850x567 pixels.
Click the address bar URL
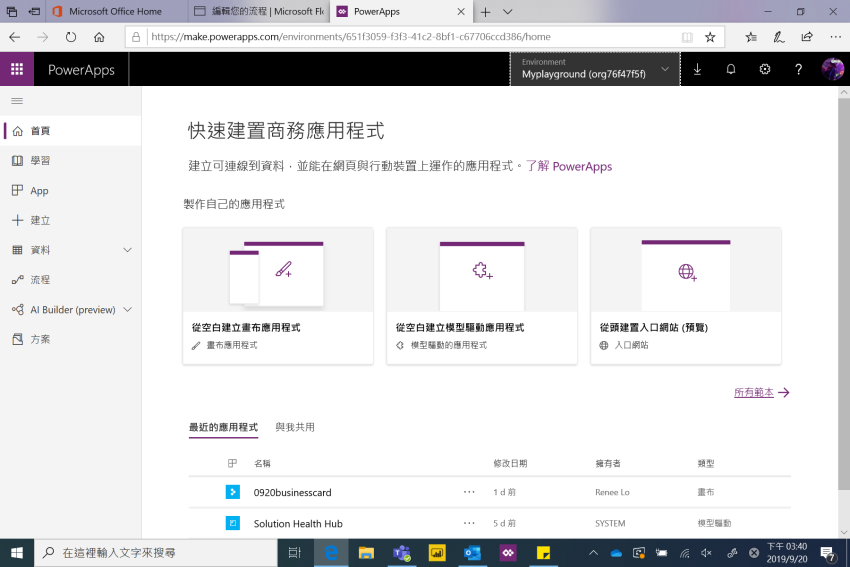pyautogui.click(x=351, y=37)
